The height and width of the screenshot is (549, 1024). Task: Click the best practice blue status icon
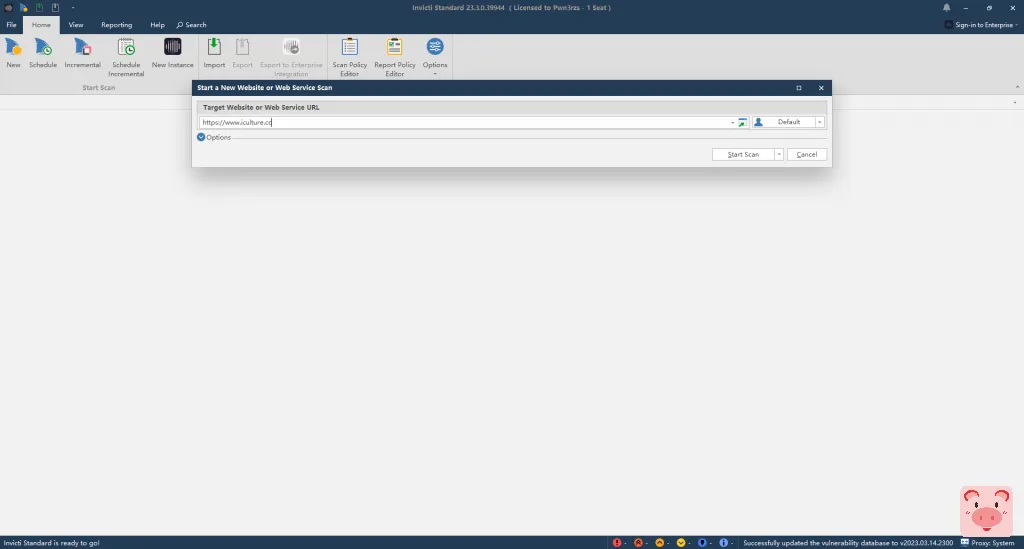(702, 542)
